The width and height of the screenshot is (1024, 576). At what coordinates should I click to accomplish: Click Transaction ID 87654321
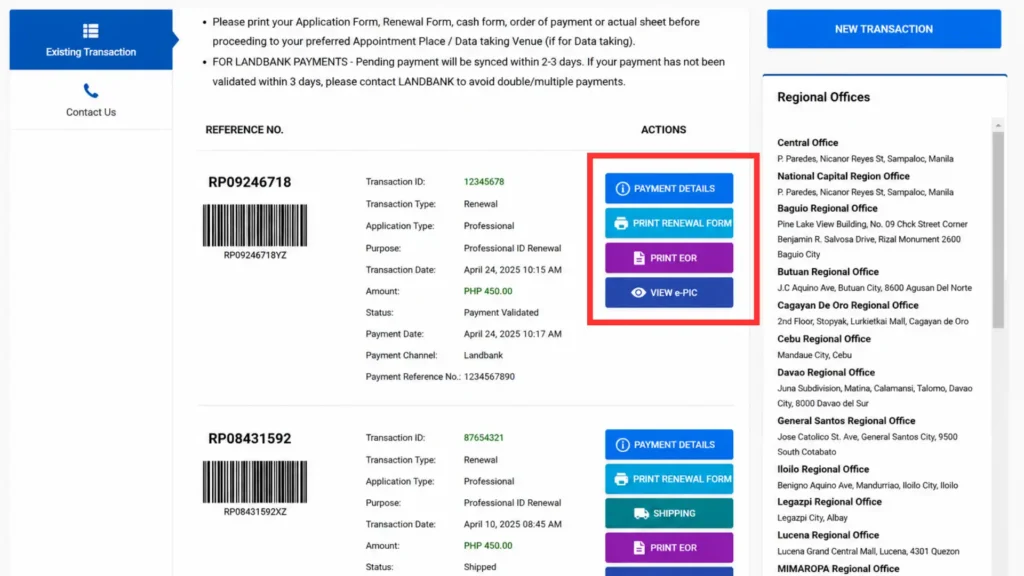point(484,438)
